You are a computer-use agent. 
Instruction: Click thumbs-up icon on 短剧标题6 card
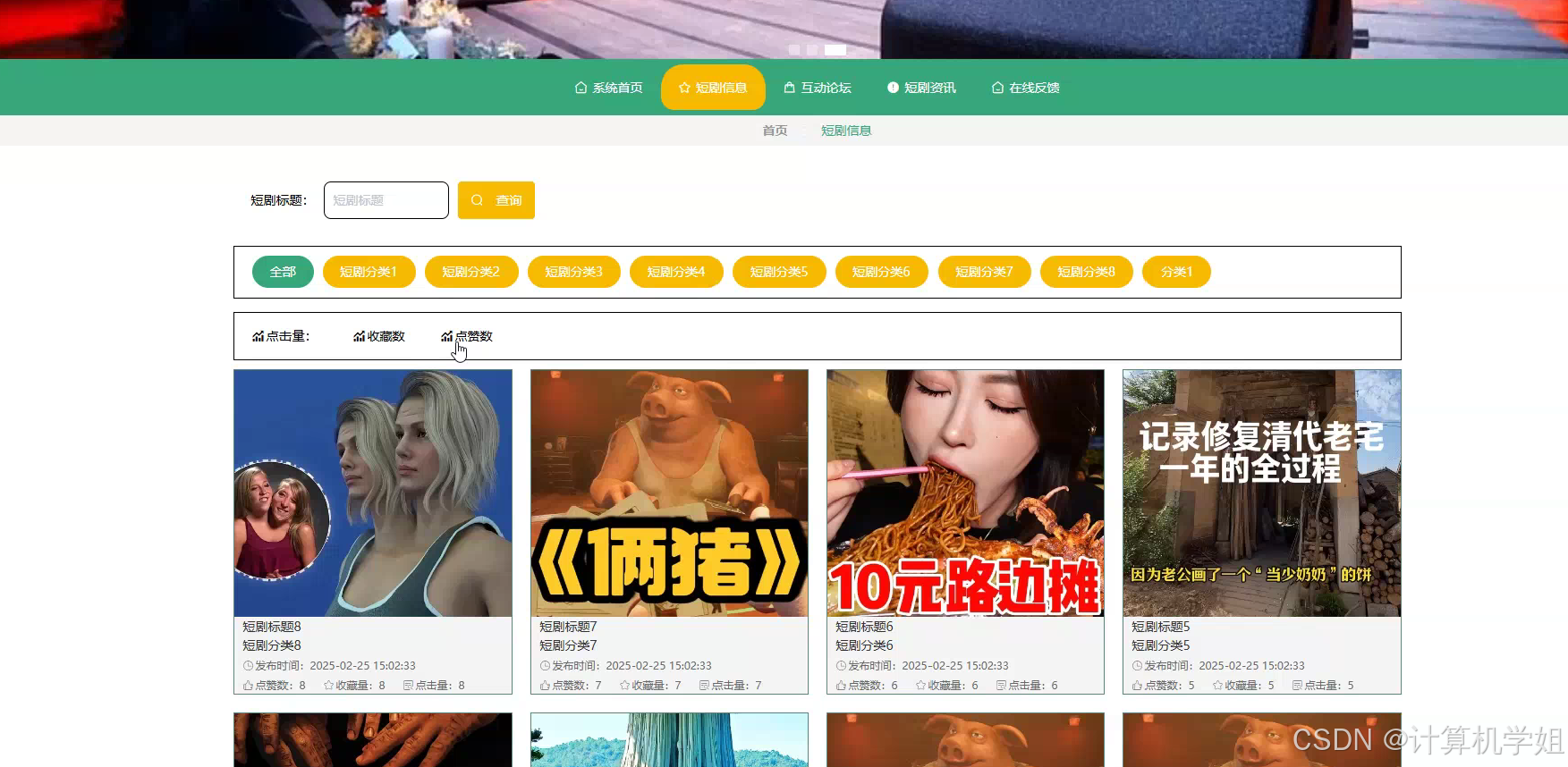(x=841, y=686)
